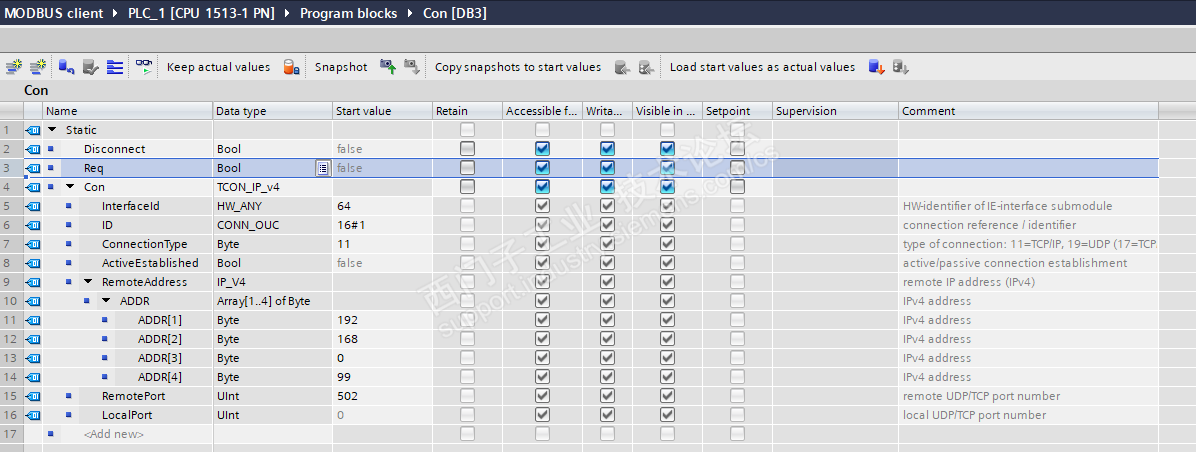Click Con [DB3] breadcrumb item
Image resolution: width=1196 pixels, height=452 pixels.
455,14
